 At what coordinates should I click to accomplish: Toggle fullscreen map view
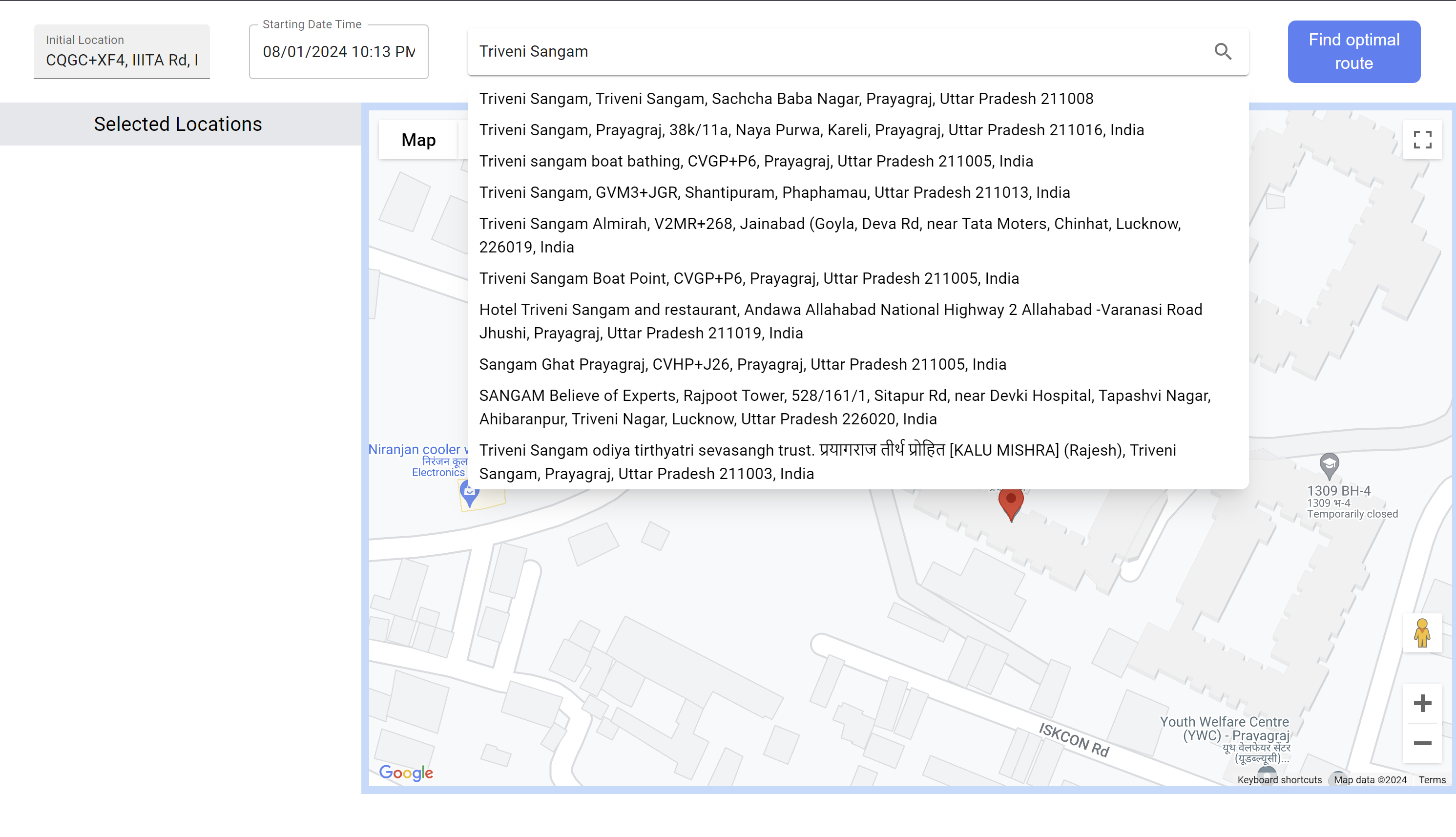pyautogui.click(x=1422, y=140)
